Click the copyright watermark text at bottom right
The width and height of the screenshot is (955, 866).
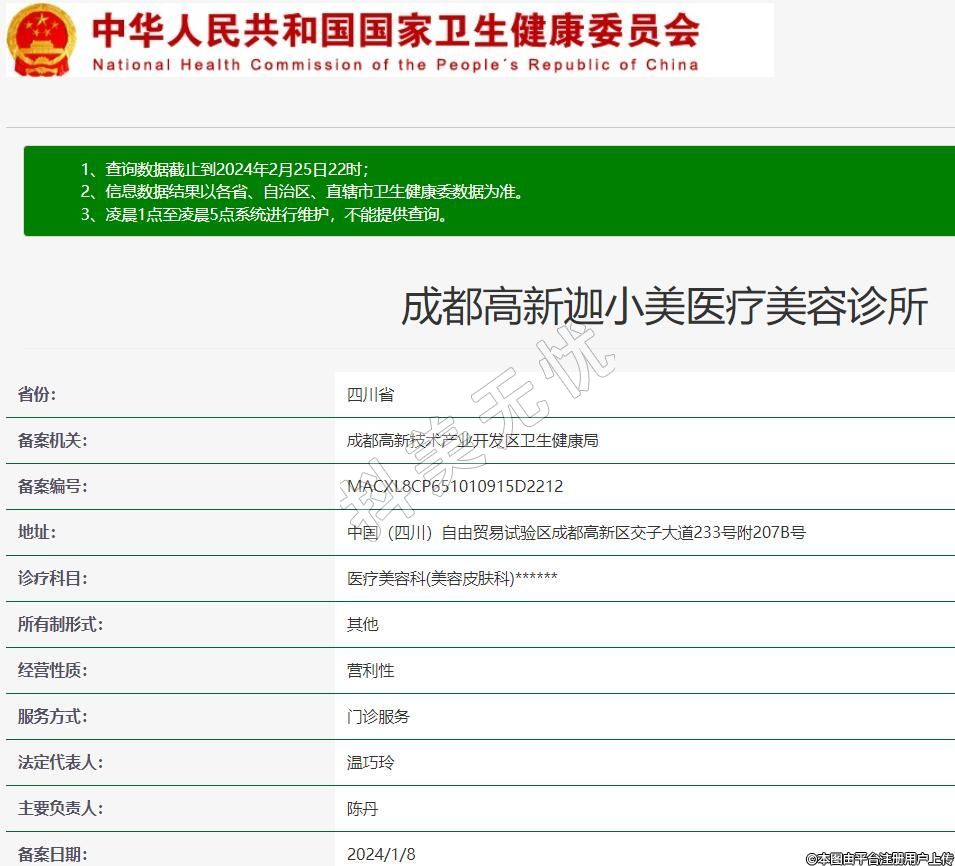(879, 858)
